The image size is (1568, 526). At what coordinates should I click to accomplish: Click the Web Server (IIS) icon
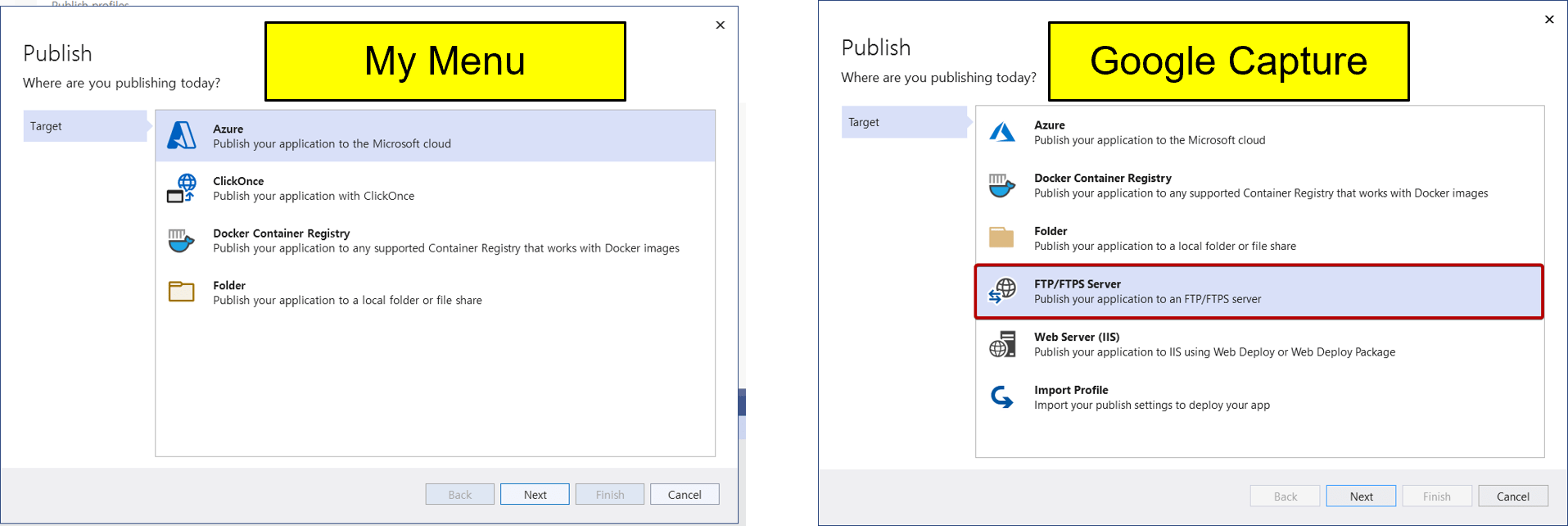point(1002,344)
